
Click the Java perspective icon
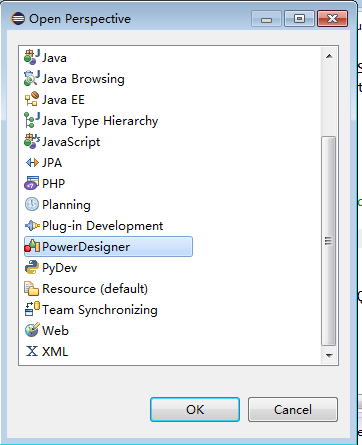click(x=32, y=57)
